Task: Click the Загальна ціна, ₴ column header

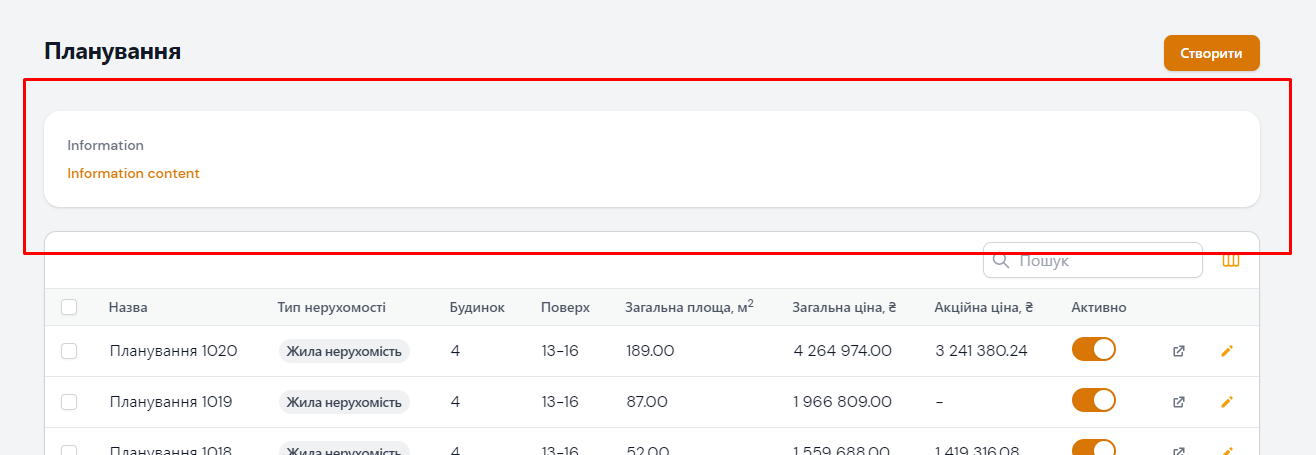Action: 843,307
